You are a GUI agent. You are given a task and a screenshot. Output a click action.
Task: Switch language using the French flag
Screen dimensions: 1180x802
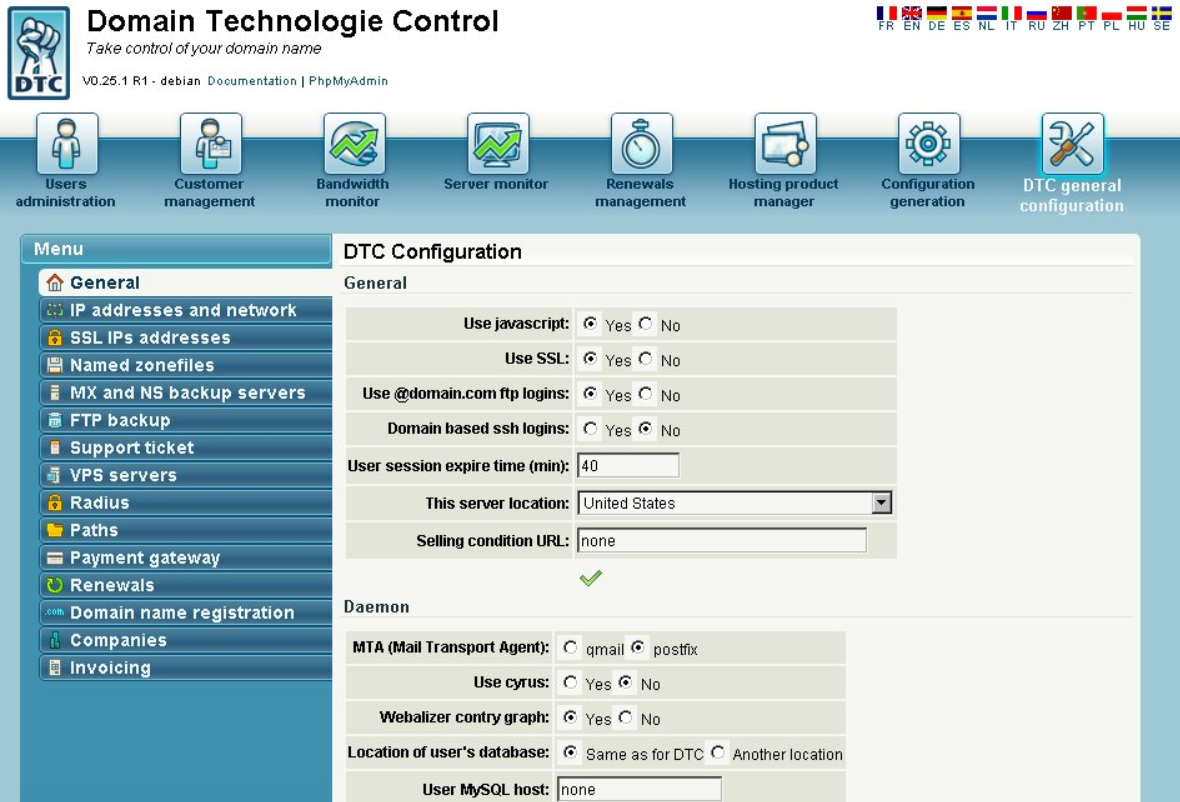pos(886,15)
